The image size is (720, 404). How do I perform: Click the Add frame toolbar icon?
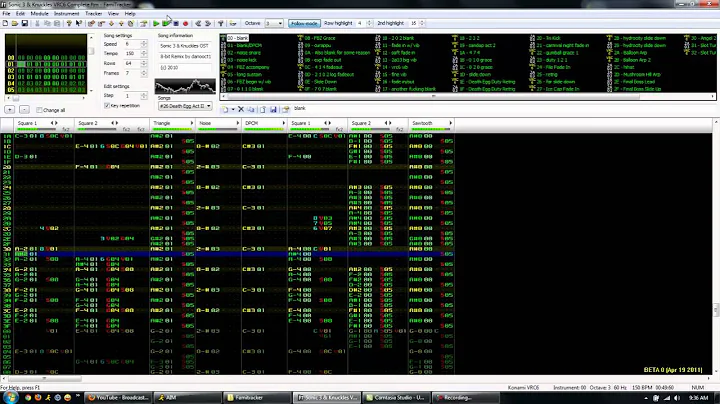[91, 23]
